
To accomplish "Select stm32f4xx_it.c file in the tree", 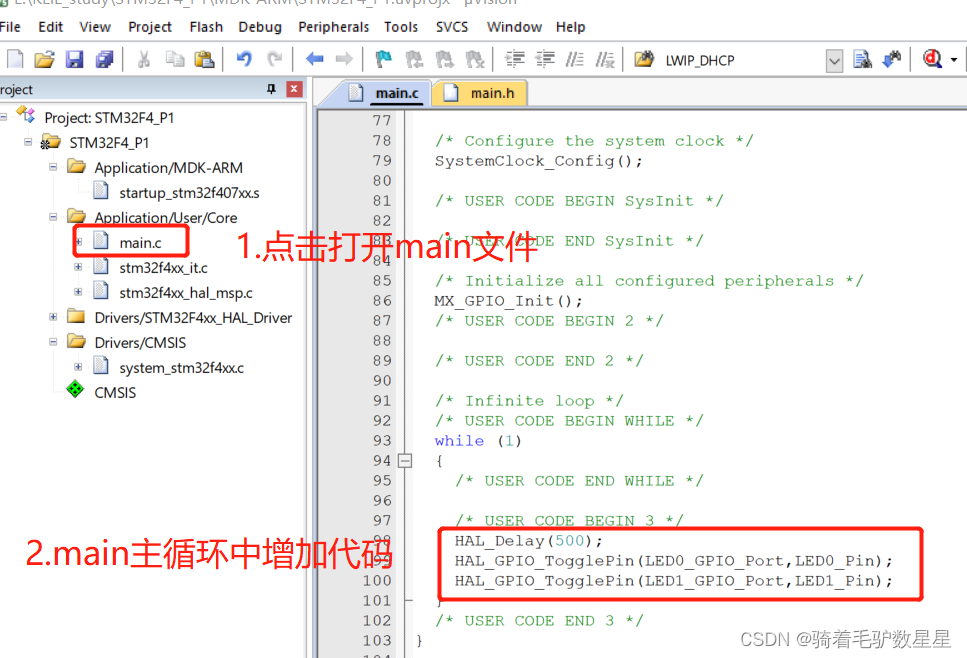I will (x=163, y=268).
